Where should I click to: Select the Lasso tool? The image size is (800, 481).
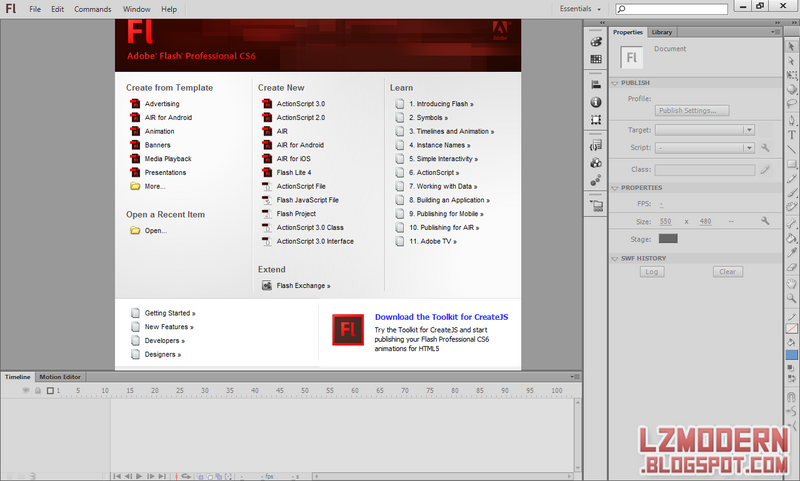pos(791,104)
